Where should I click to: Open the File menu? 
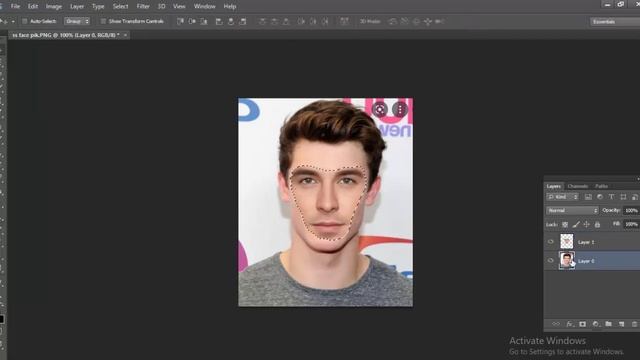click(x=15, y=7)
